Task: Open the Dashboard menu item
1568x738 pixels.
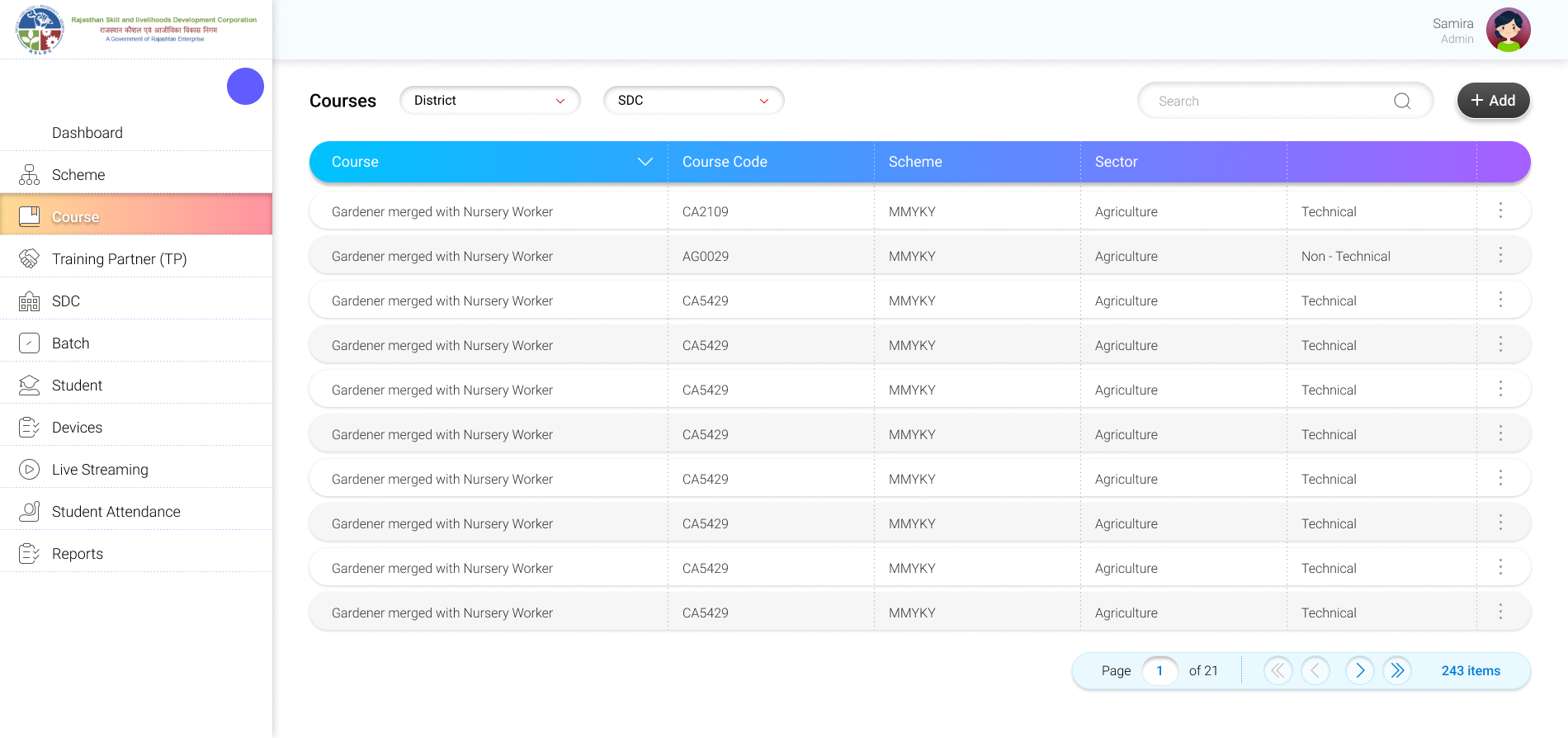Action: 87,133
